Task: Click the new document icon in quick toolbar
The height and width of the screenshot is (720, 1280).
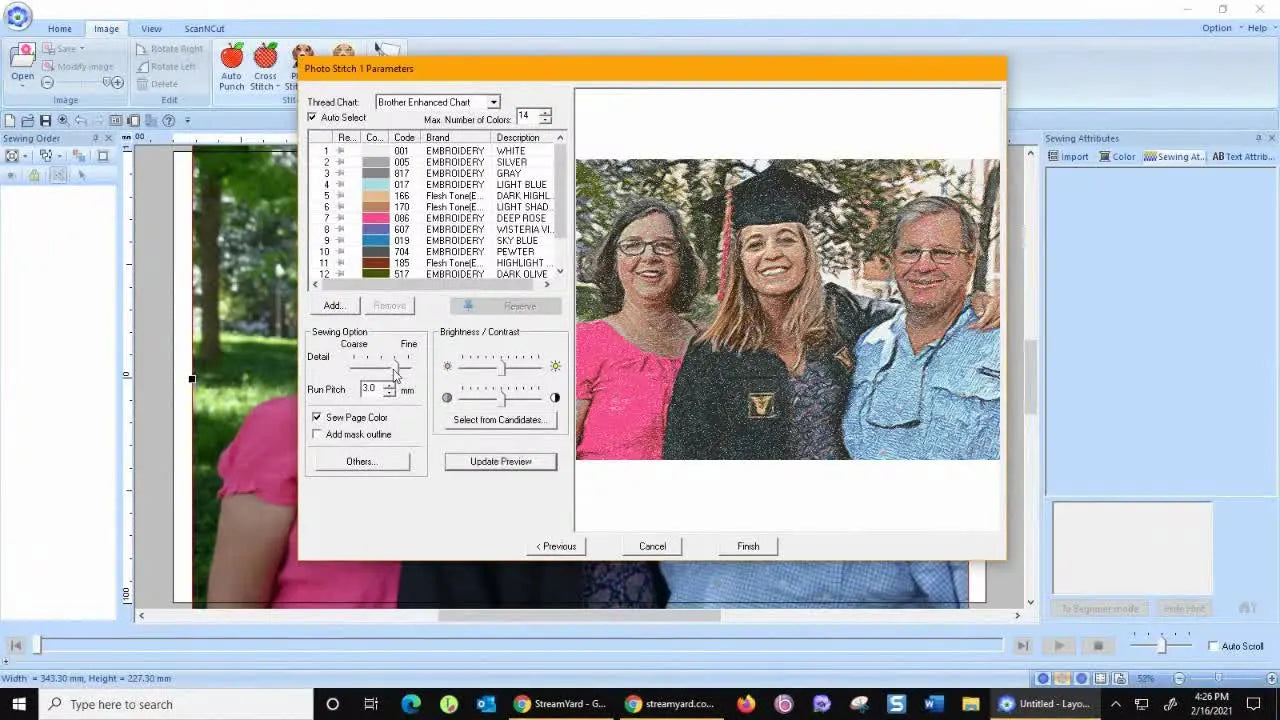Action: 10,121
